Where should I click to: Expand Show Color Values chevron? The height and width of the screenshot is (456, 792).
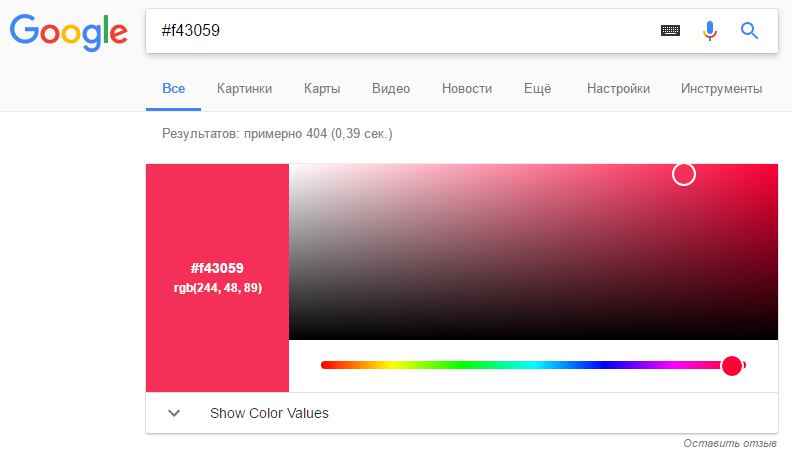click(x=174, y=413)
